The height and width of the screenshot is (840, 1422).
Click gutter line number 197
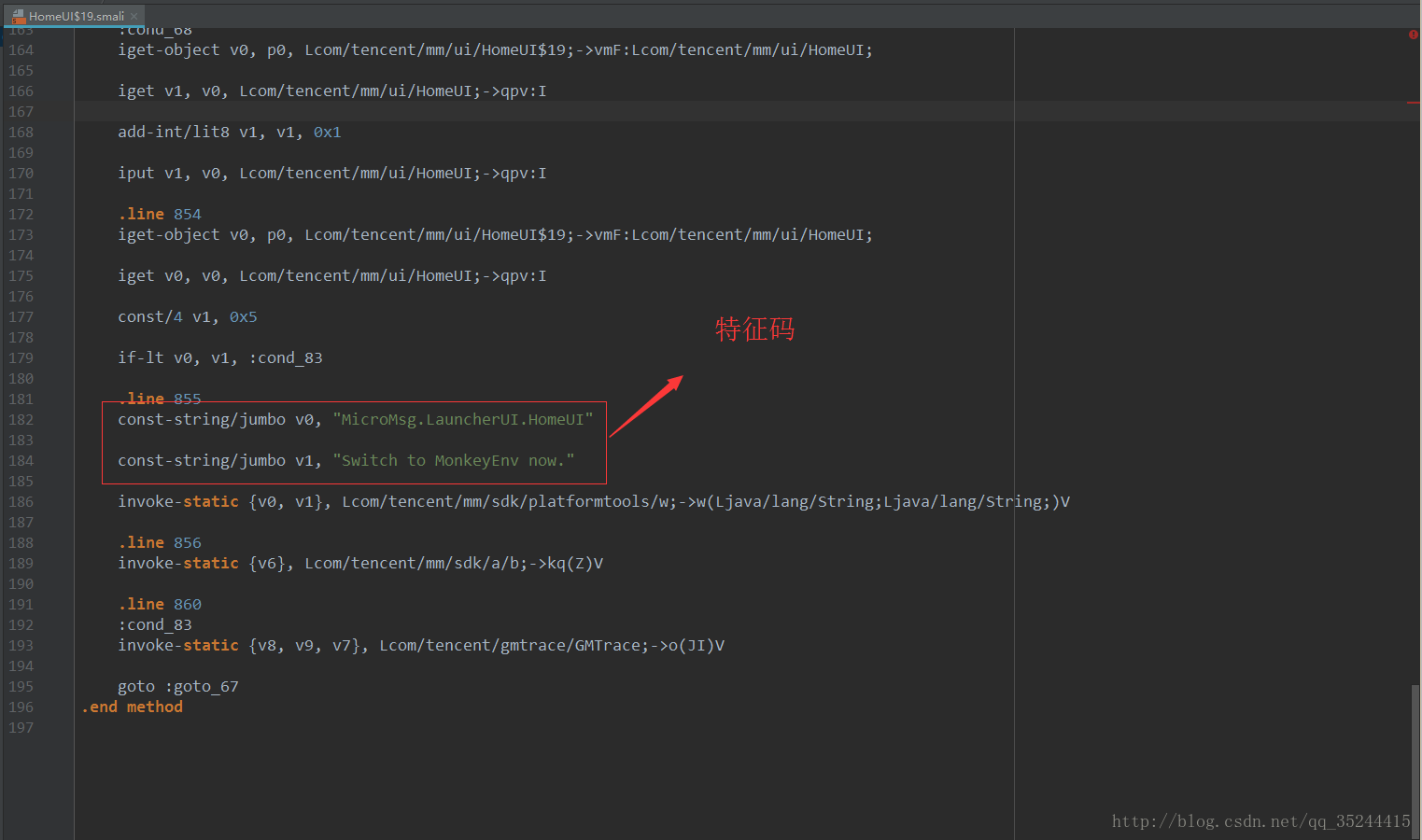[21, 728]
